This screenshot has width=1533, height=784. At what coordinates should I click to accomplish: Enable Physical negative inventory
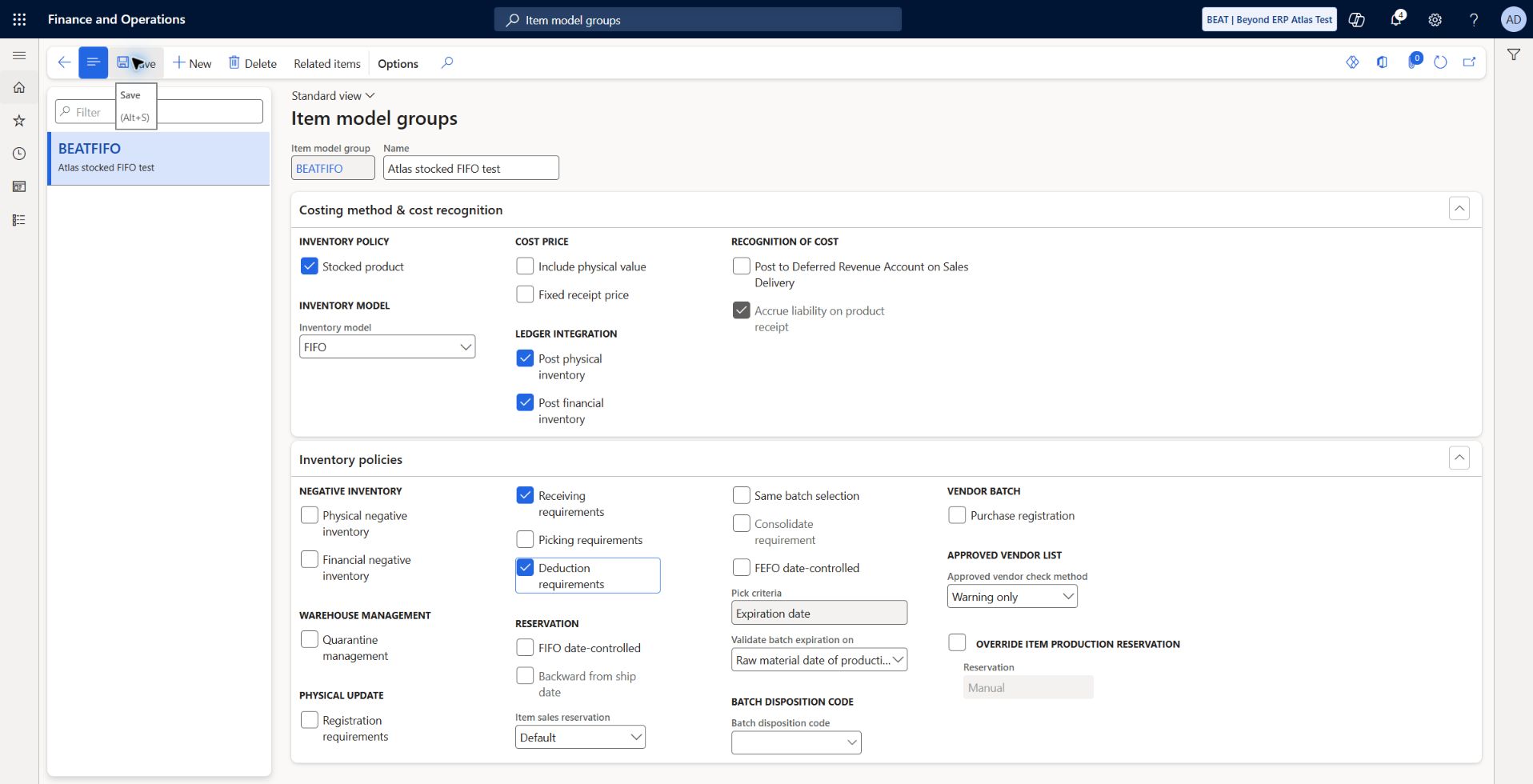coord(310,515)
